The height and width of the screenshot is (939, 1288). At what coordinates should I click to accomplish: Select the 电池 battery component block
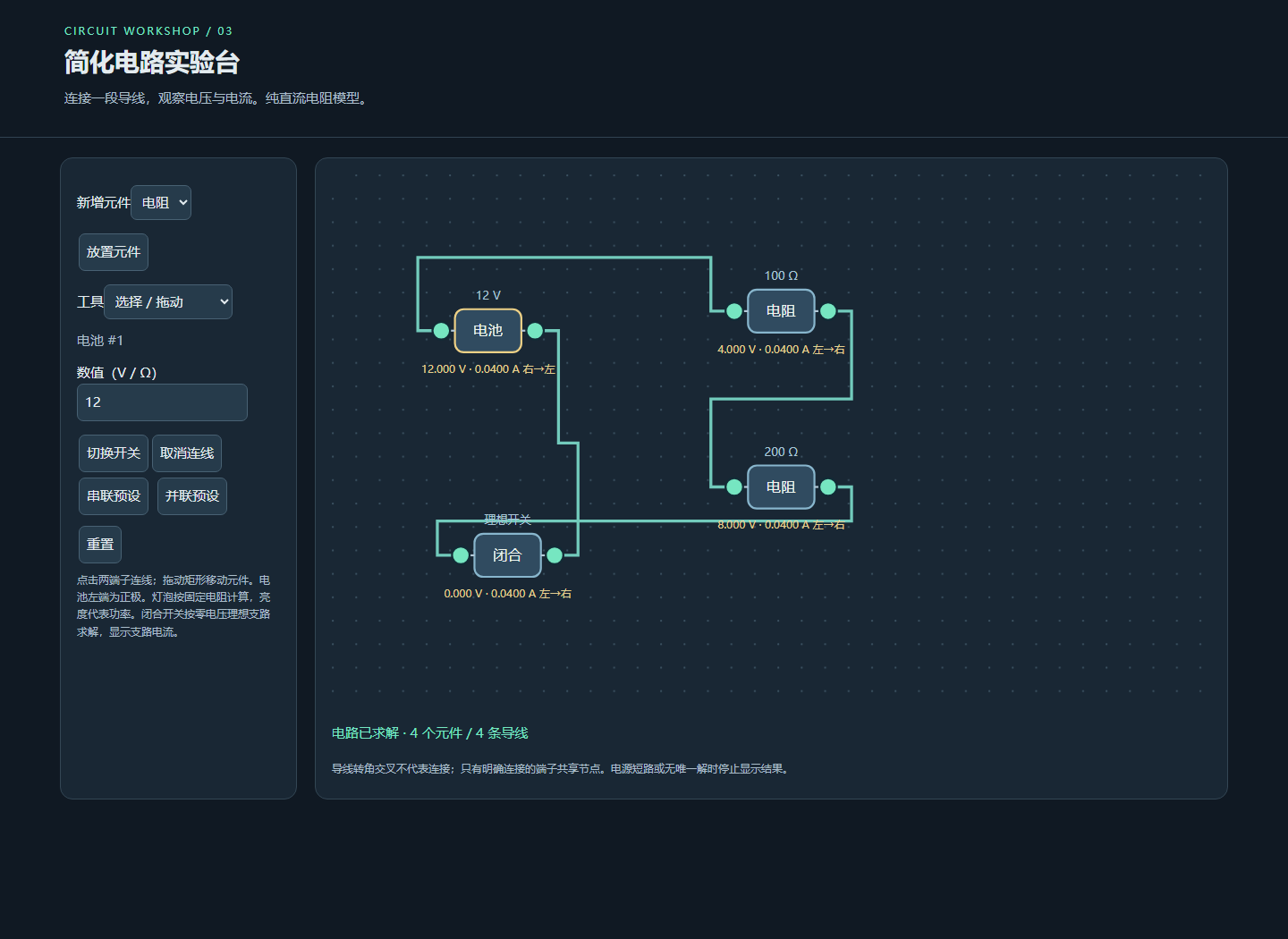[x=488, y=331]
